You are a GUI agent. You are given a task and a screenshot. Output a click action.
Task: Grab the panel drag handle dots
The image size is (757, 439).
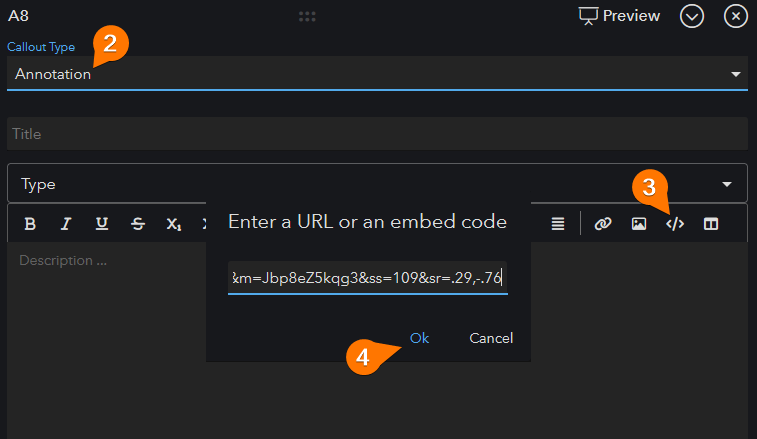307,16
